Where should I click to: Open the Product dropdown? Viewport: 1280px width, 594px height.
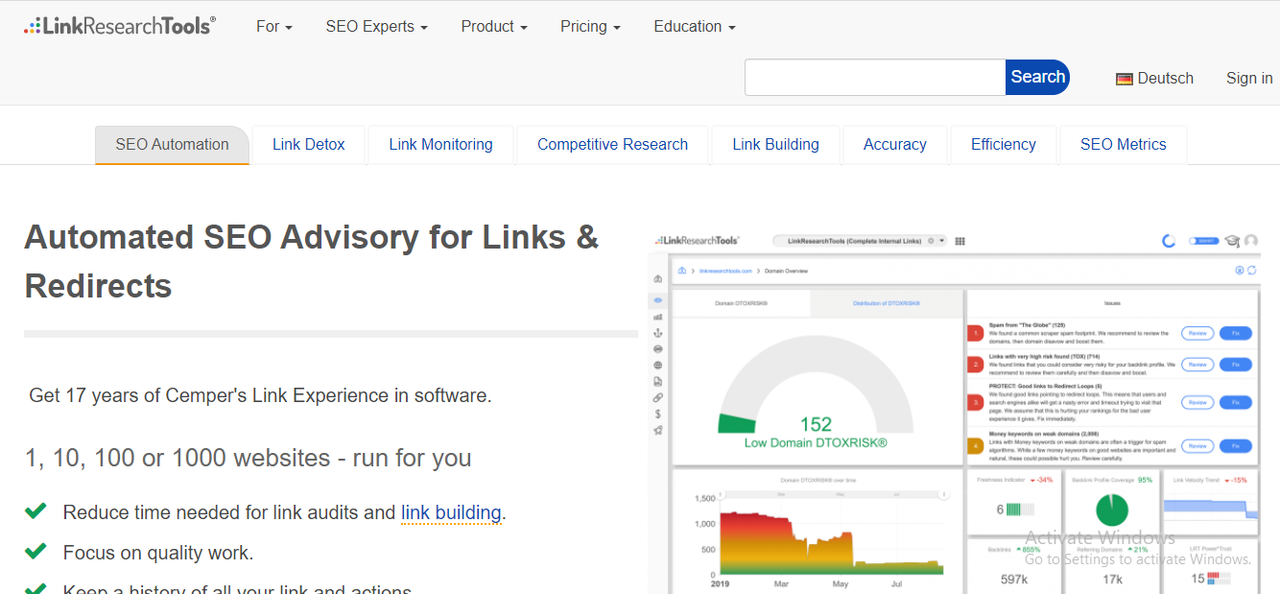click(x=494, y=27)
